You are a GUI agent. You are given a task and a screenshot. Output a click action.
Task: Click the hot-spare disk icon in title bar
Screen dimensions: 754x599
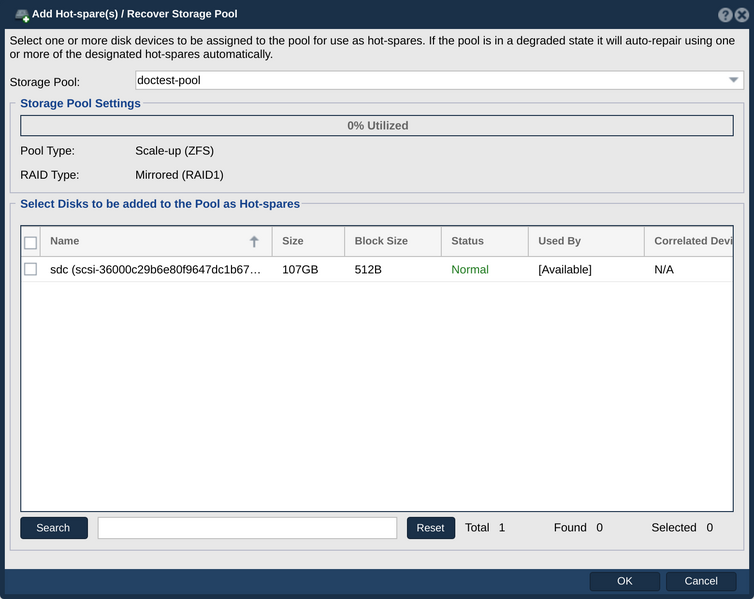click(x=22, y=15)
